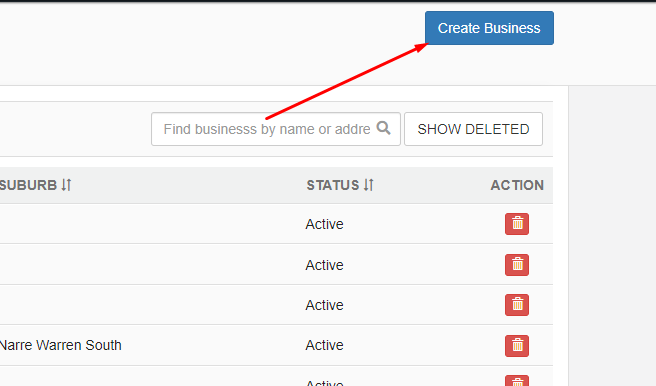The image size is (656, 386).
Task: Click the partially visible bottom row trash icon
Action: (x=517, y=381)
